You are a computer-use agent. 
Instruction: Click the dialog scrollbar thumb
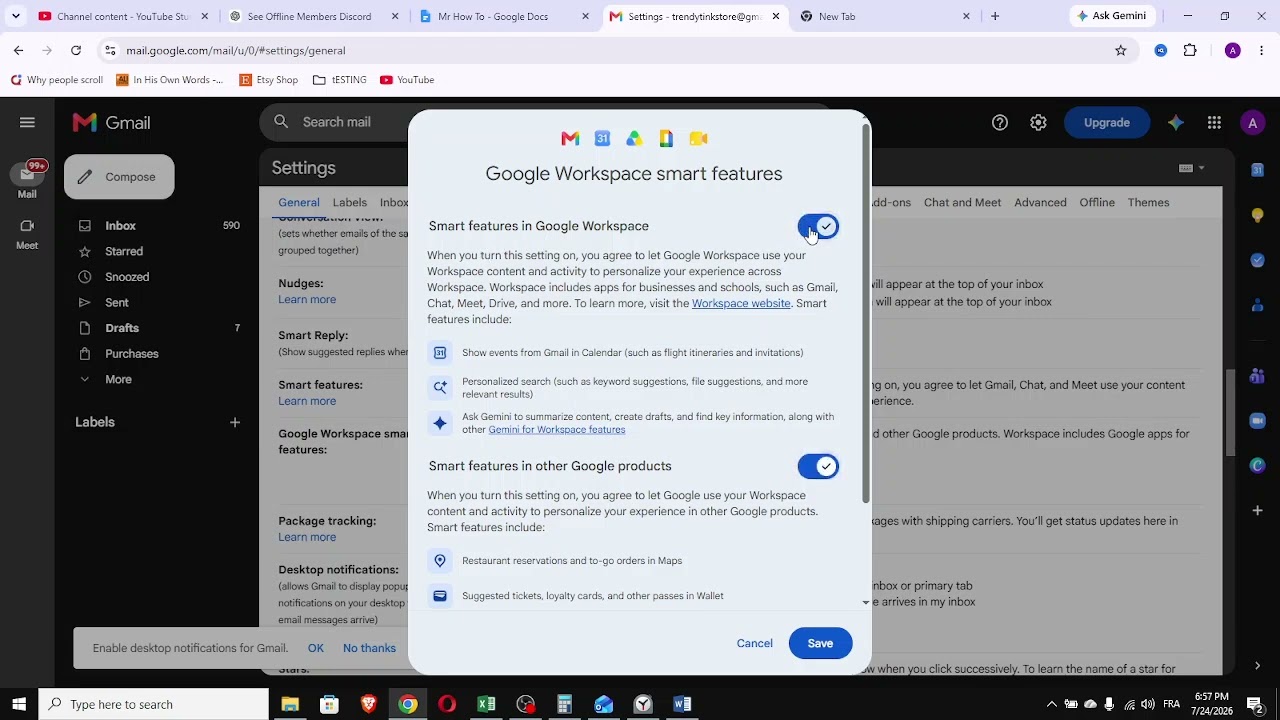pyautogui.click(x=866, y=315)
